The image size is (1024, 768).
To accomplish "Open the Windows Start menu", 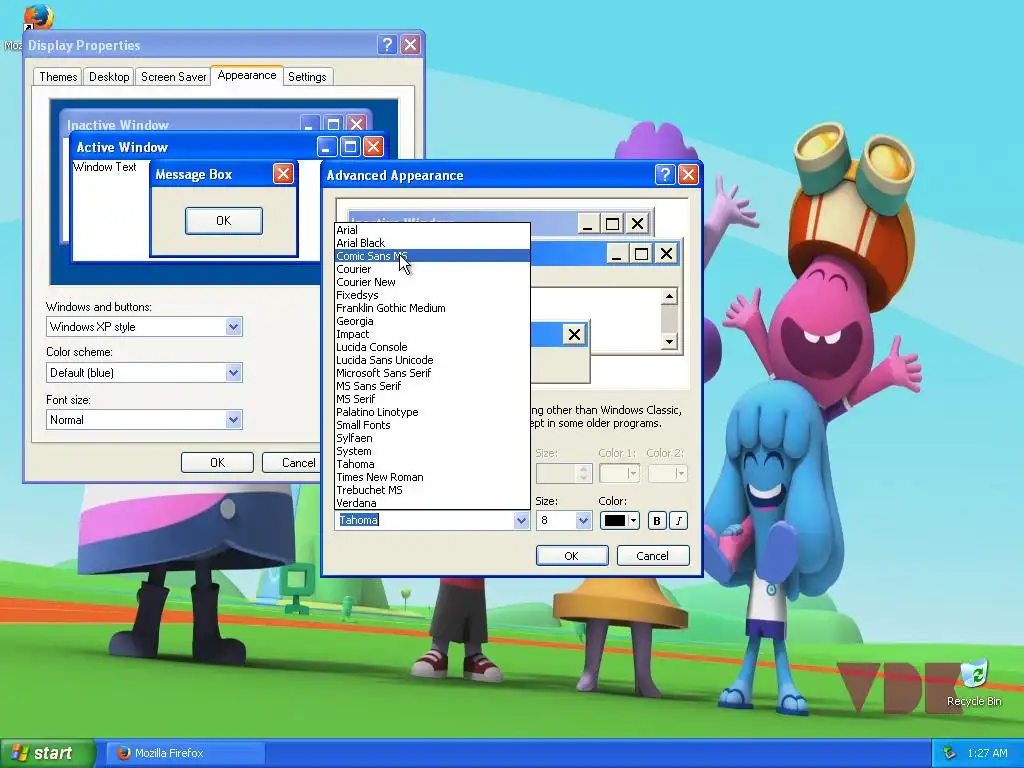I will tap(47, 753).
